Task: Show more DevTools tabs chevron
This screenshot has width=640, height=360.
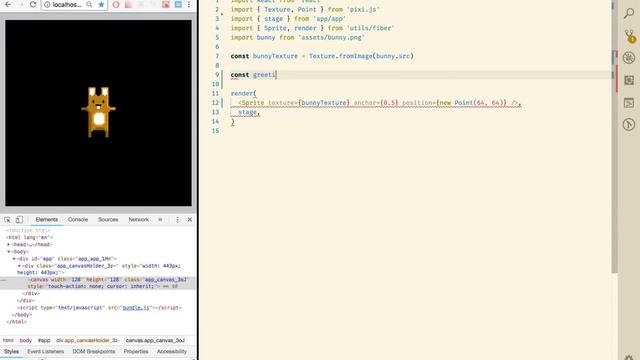Action: (x=160, y=220)
